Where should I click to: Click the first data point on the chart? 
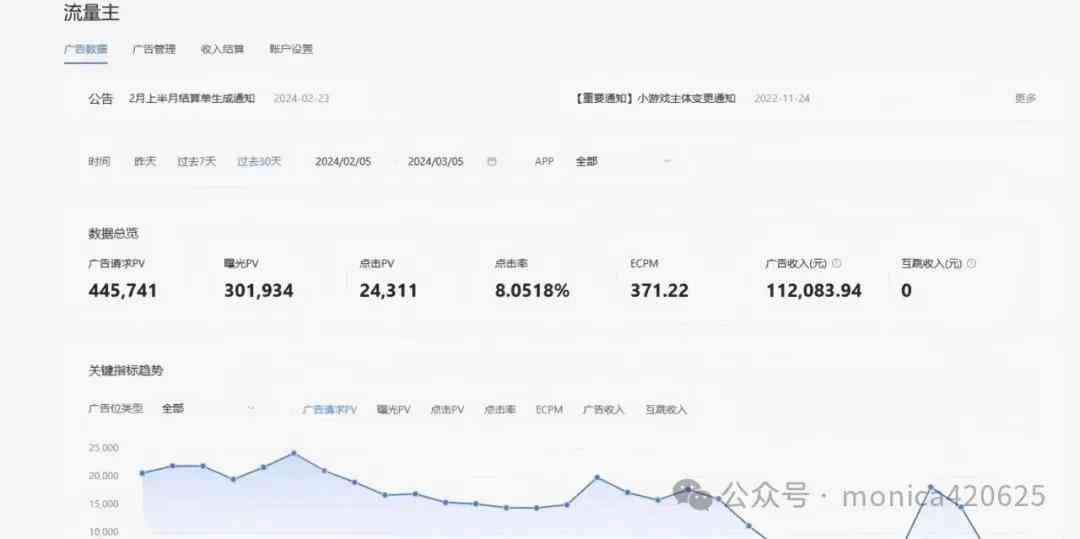pos(142,473)
